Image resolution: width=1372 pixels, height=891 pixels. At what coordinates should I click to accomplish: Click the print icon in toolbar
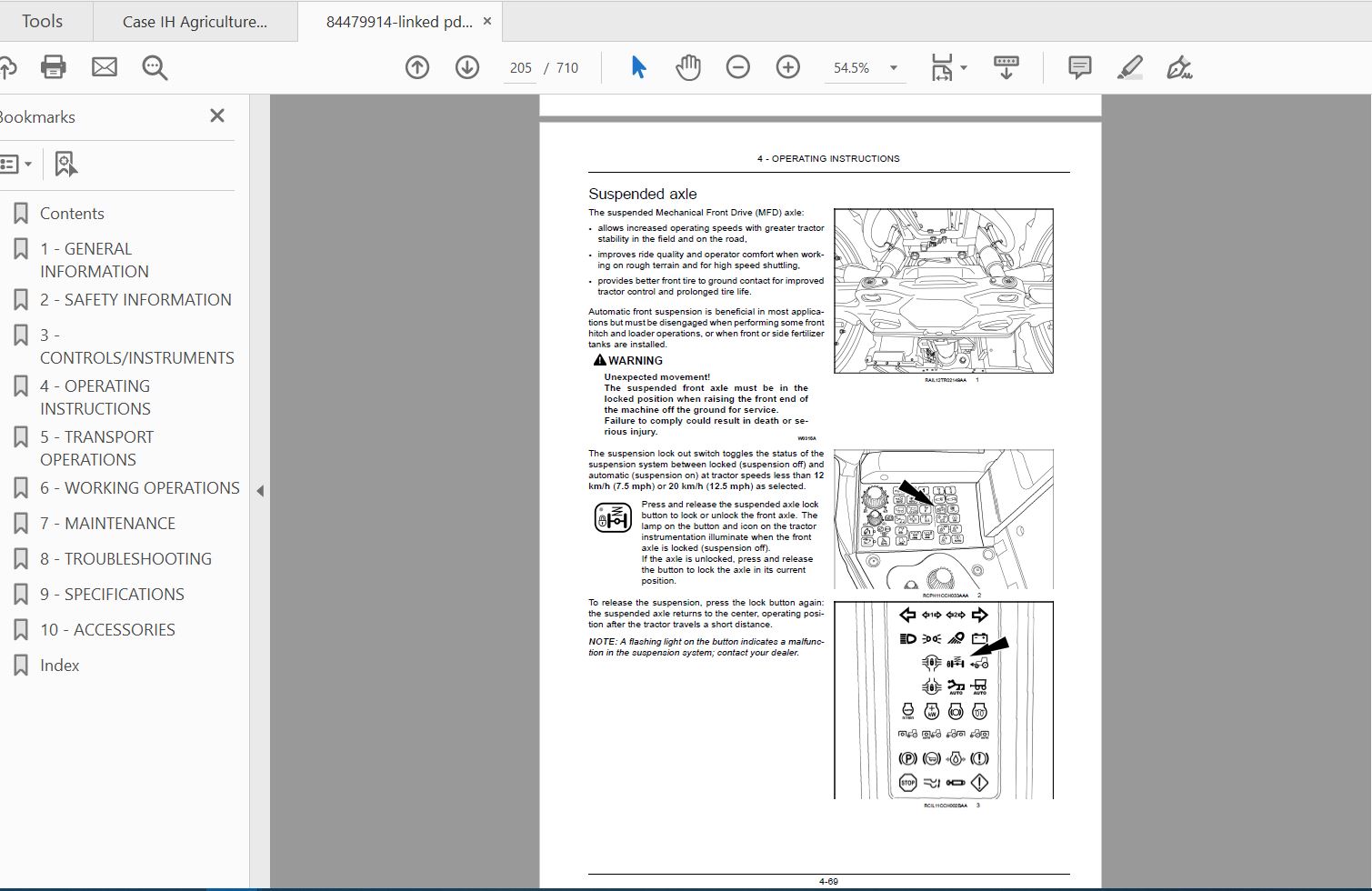[x=54, y=67]
